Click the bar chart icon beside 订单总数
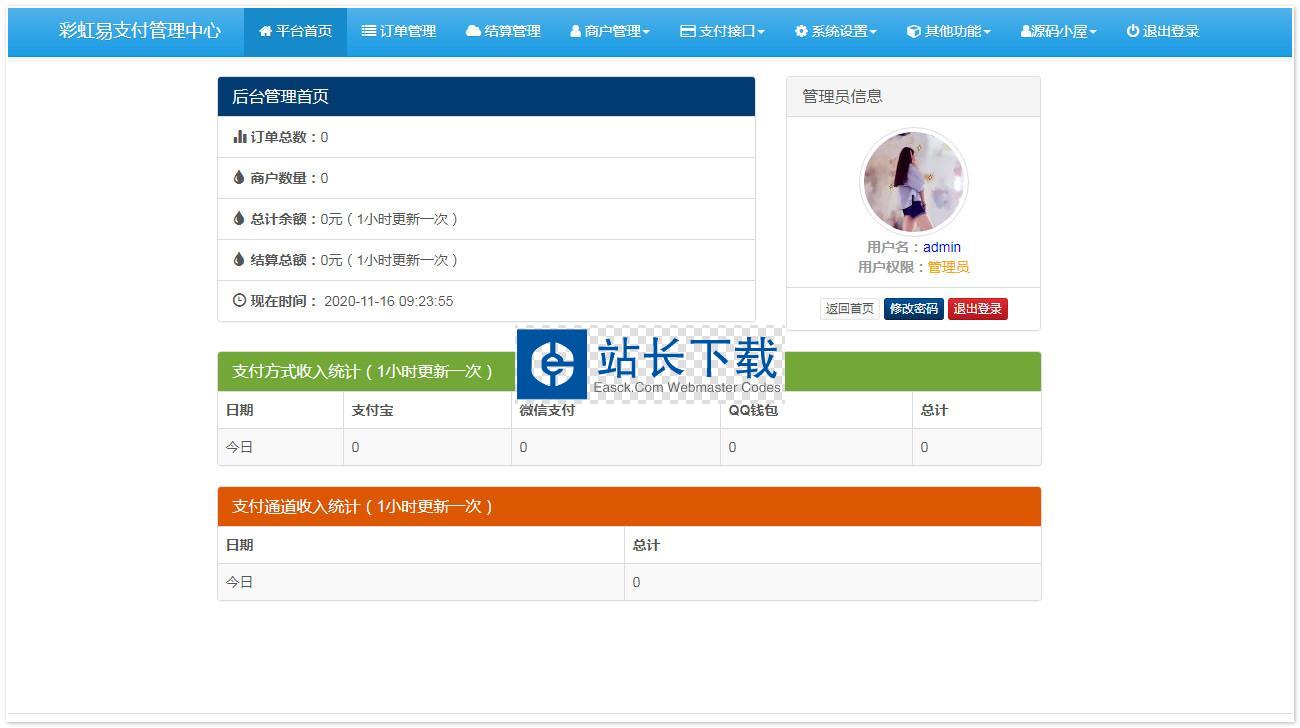Viewport: 1300px width, 728px height. [x=240, y=137]
